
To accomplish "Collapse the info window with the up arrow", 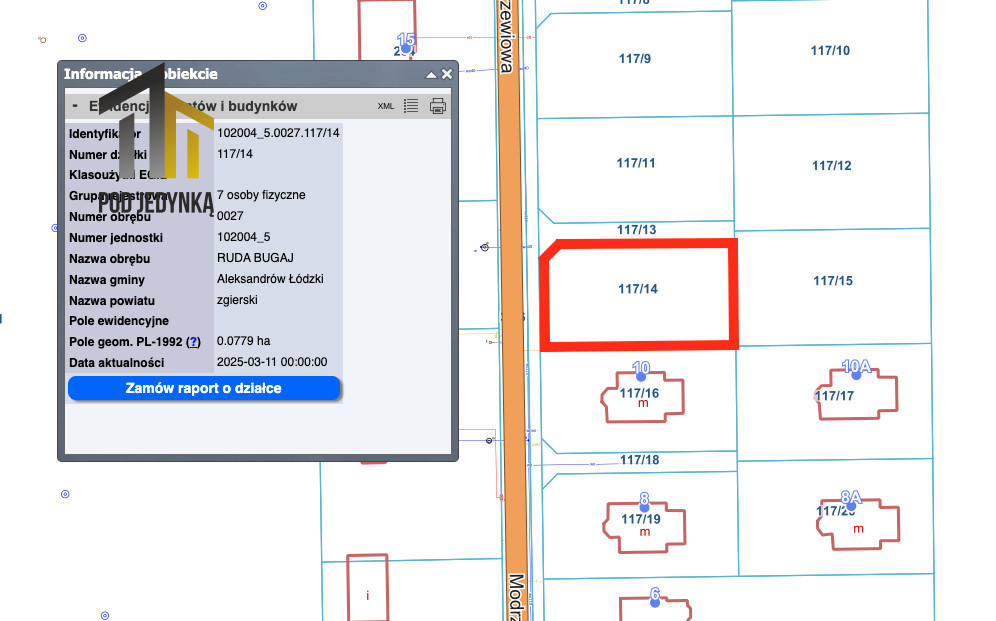I will click(x=431, y=74).
